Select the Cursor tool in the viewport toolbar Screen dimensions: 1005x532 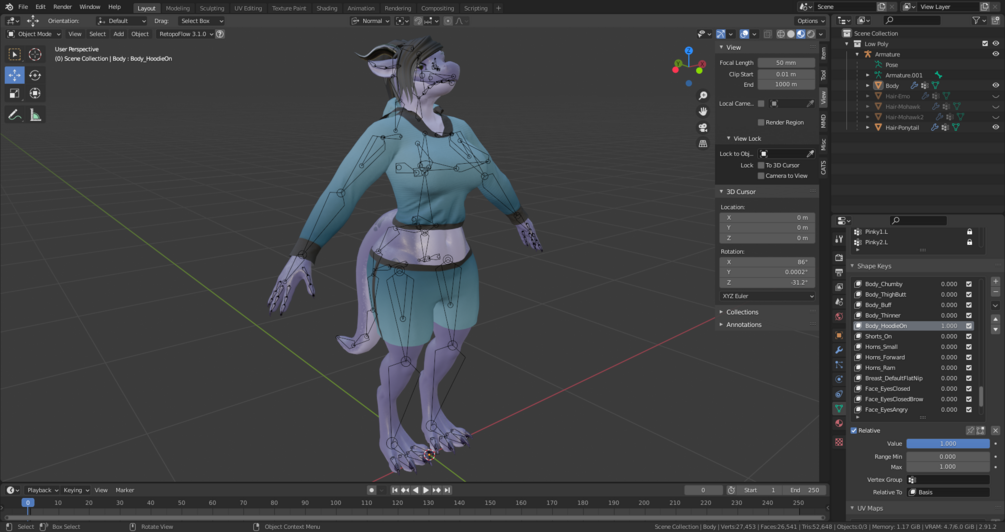pos(35,54)
